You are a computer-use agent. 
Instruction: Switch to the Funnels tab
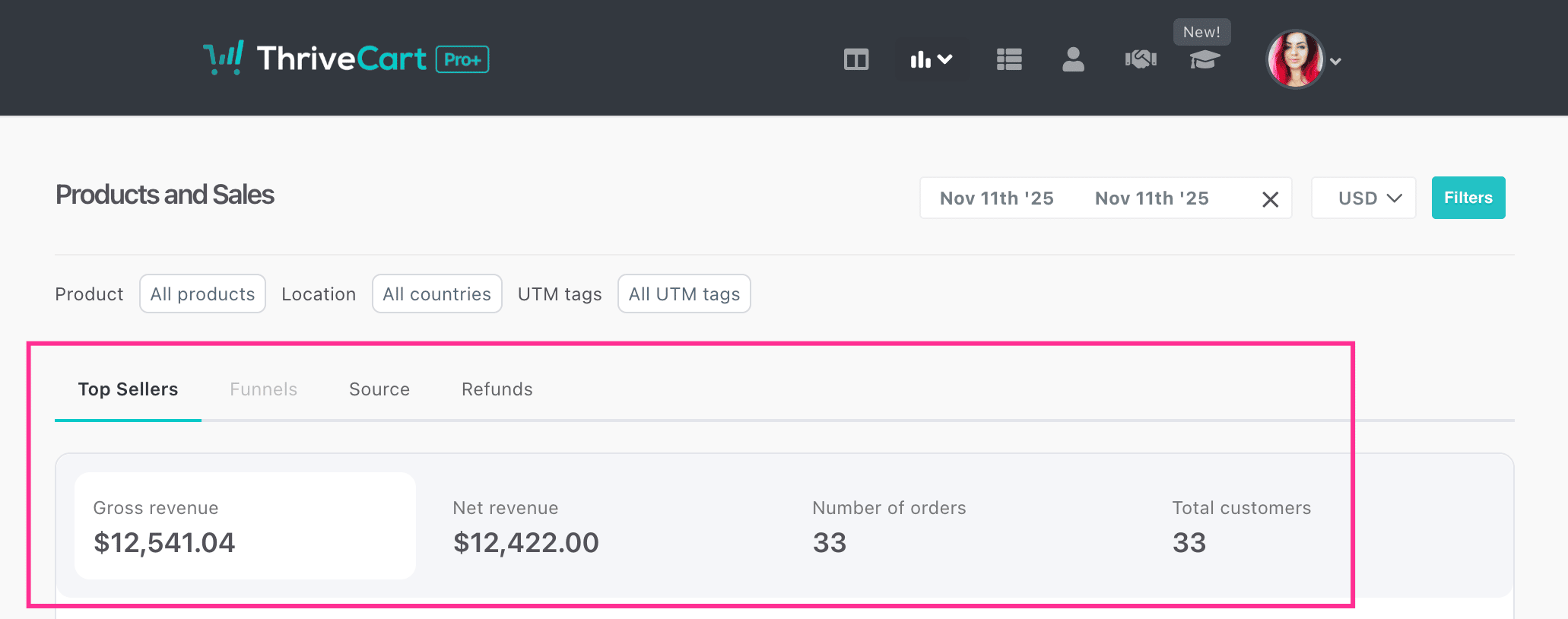(x=264, y=389)
